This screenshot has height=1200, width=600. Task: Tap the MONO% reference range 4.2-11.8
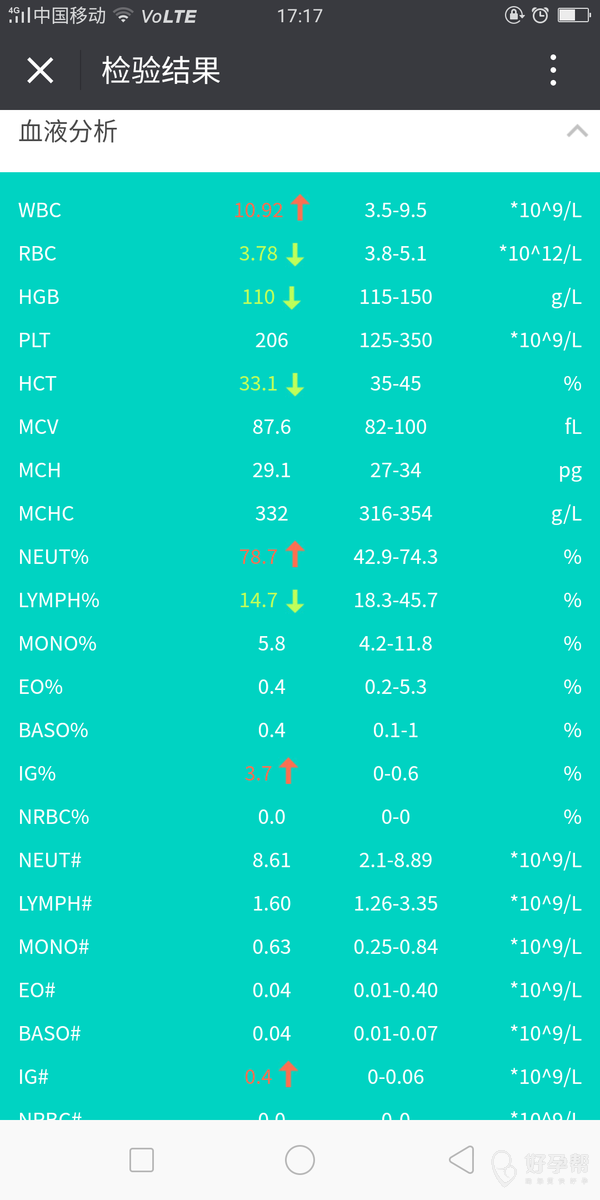point(396,644)
